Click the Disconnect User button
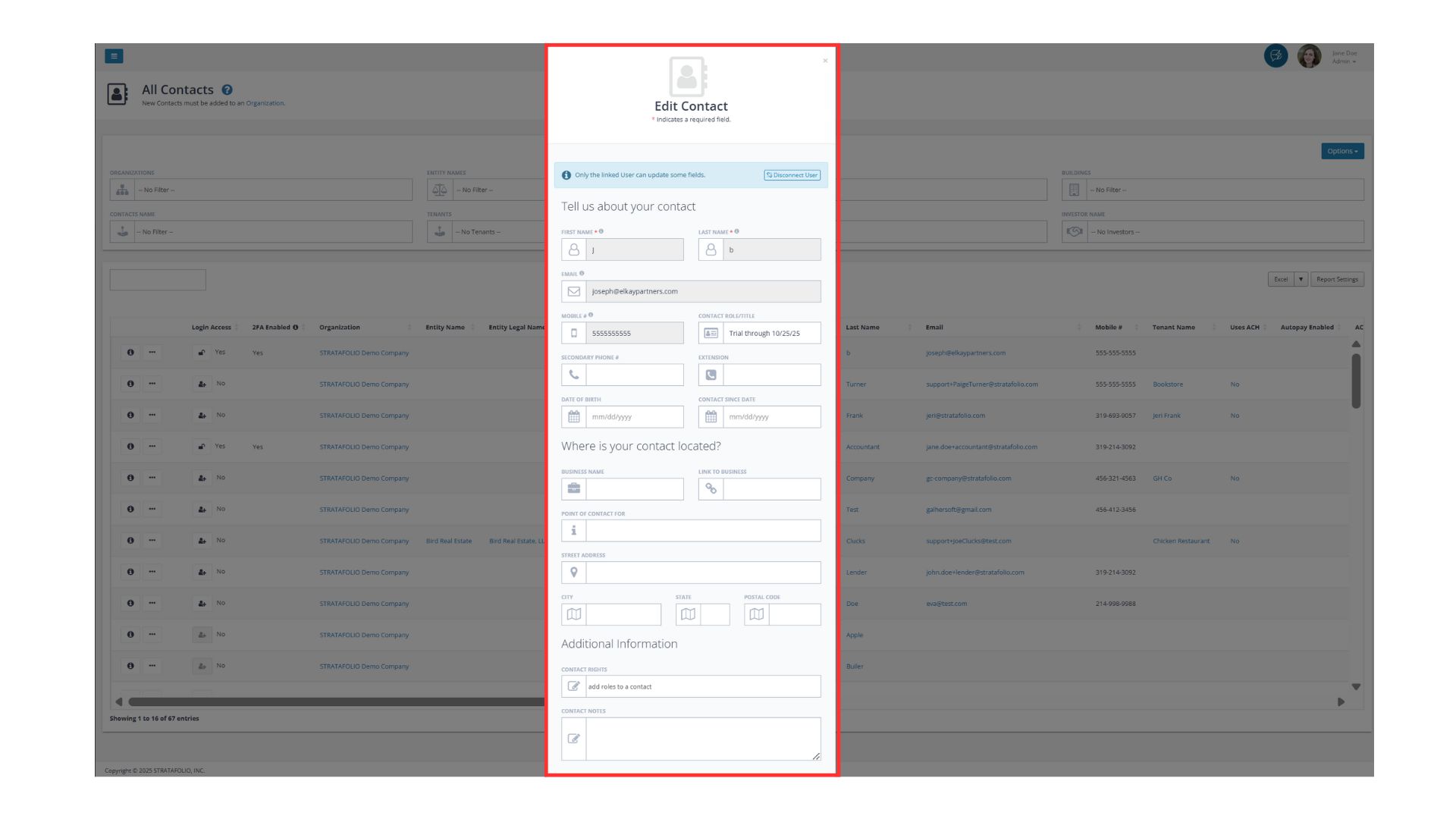Screen dimensions: 1456x819 [x=792, y=175]
